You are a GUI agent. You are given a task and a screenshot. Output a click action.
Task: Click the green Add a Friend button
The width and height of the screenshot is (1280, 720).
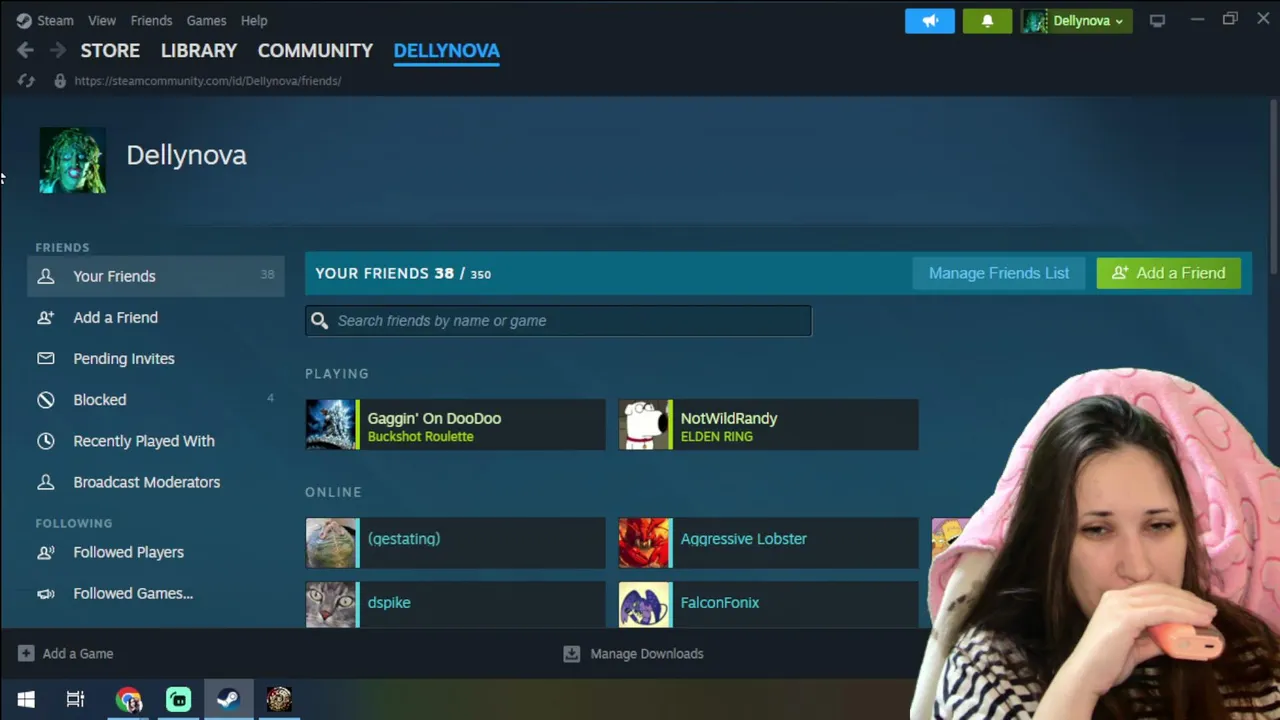coord(1168,273)
